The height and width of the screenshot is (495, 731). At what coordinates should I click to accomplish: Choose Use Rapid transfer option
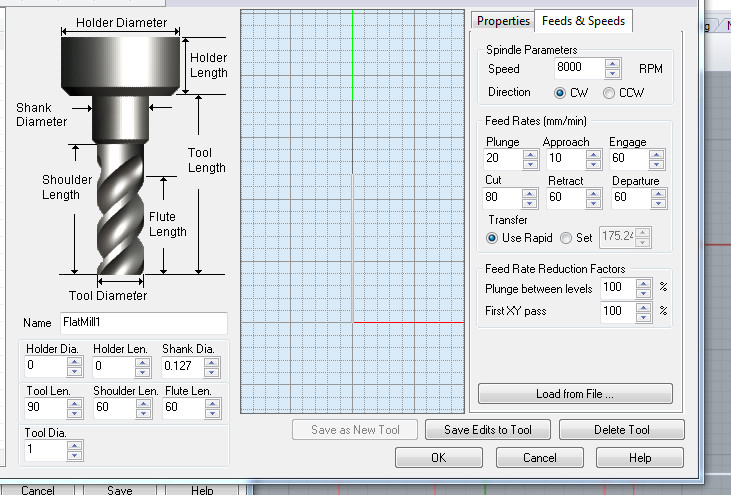coord(492,238)
